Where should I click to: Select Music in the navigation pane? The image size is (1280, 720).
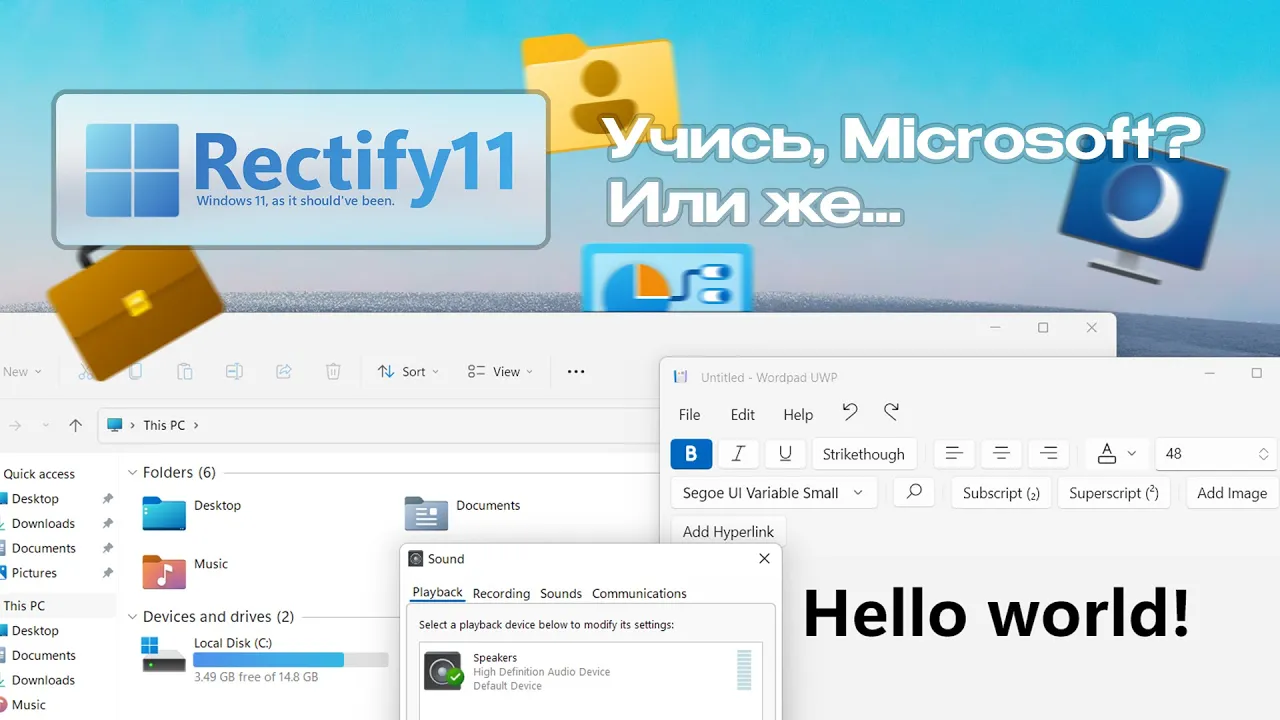(28, 705)
